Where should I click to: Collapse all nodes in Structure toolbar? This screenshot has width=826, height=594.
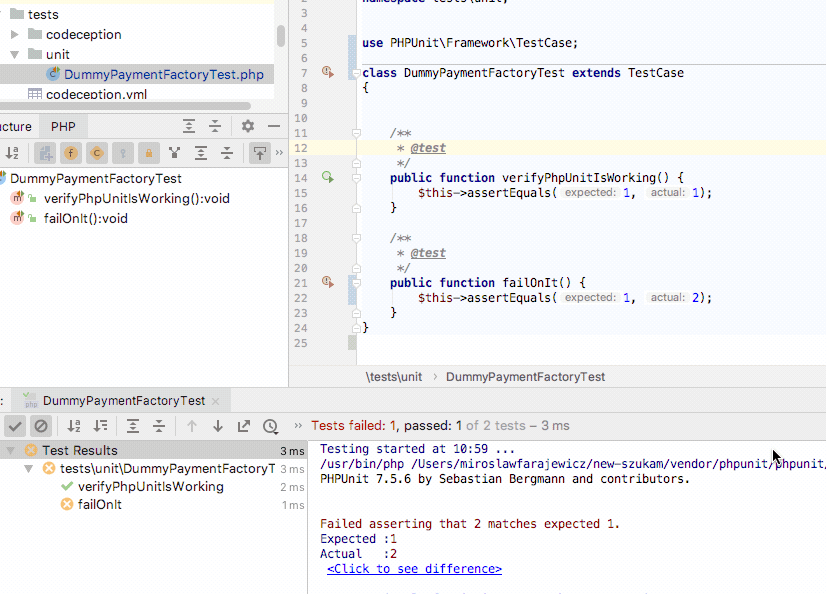click(227, 153)
